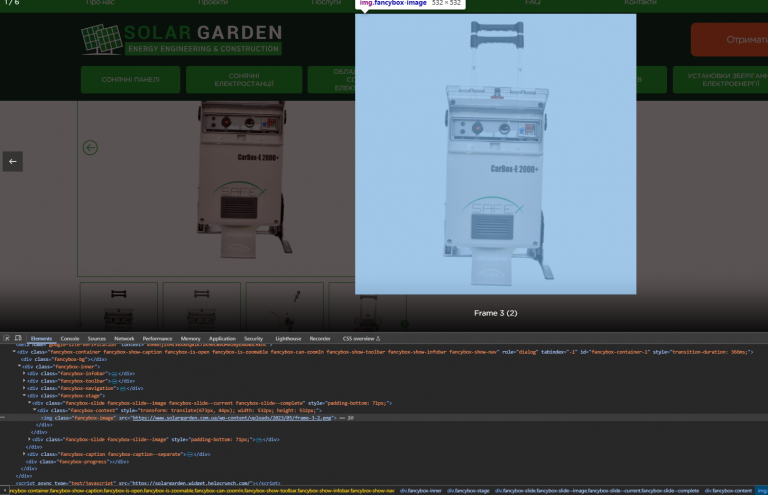The height and width of the screenshot is (495, 768).
Task: Open the Elements tab
Action: [41, 338]
